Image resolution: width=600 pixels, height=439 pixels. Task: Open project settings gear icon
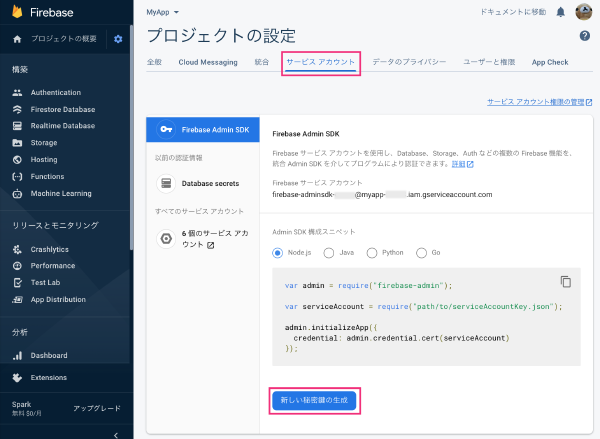(x=118, y=39)
